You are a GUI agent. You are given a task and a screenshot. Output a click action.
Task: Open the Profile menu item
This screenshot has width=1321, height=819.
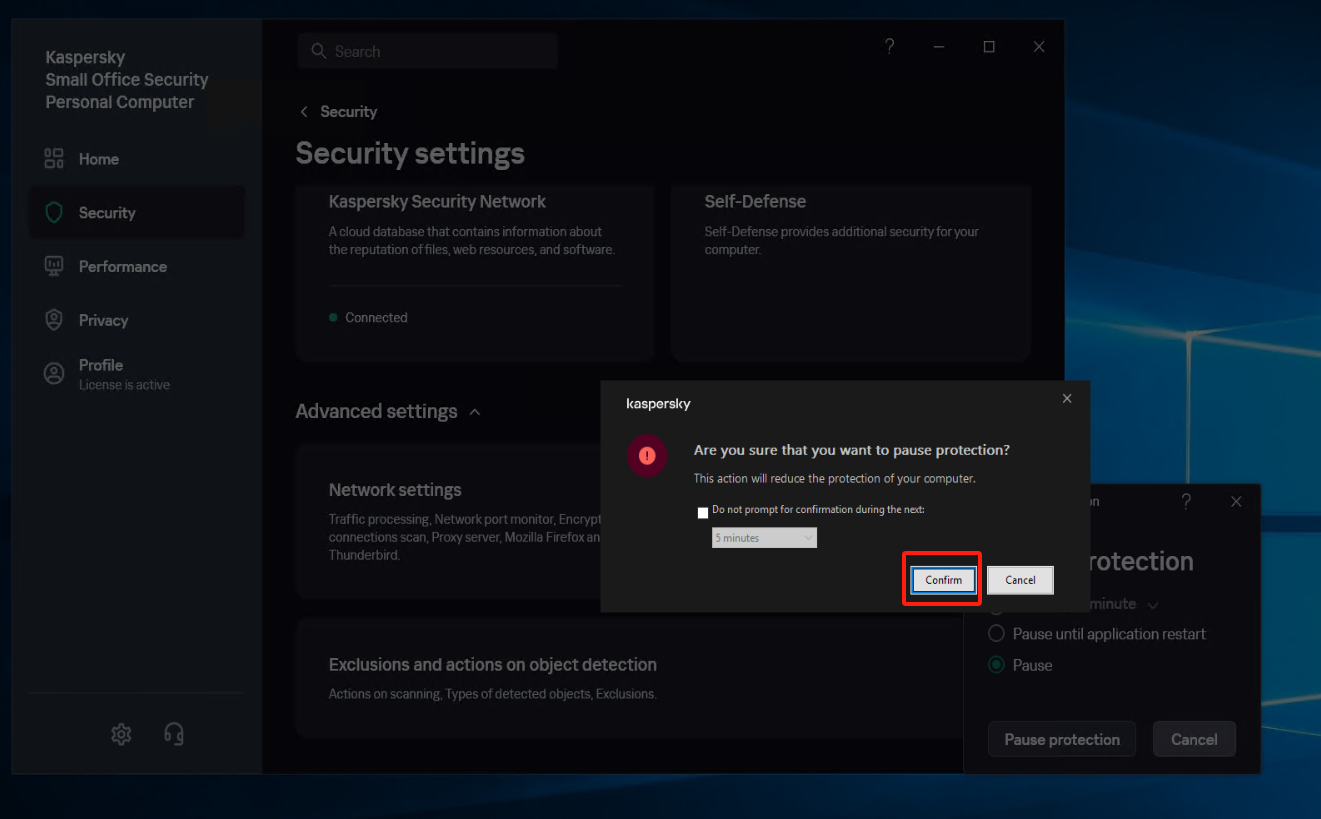(x=136, y=374)
